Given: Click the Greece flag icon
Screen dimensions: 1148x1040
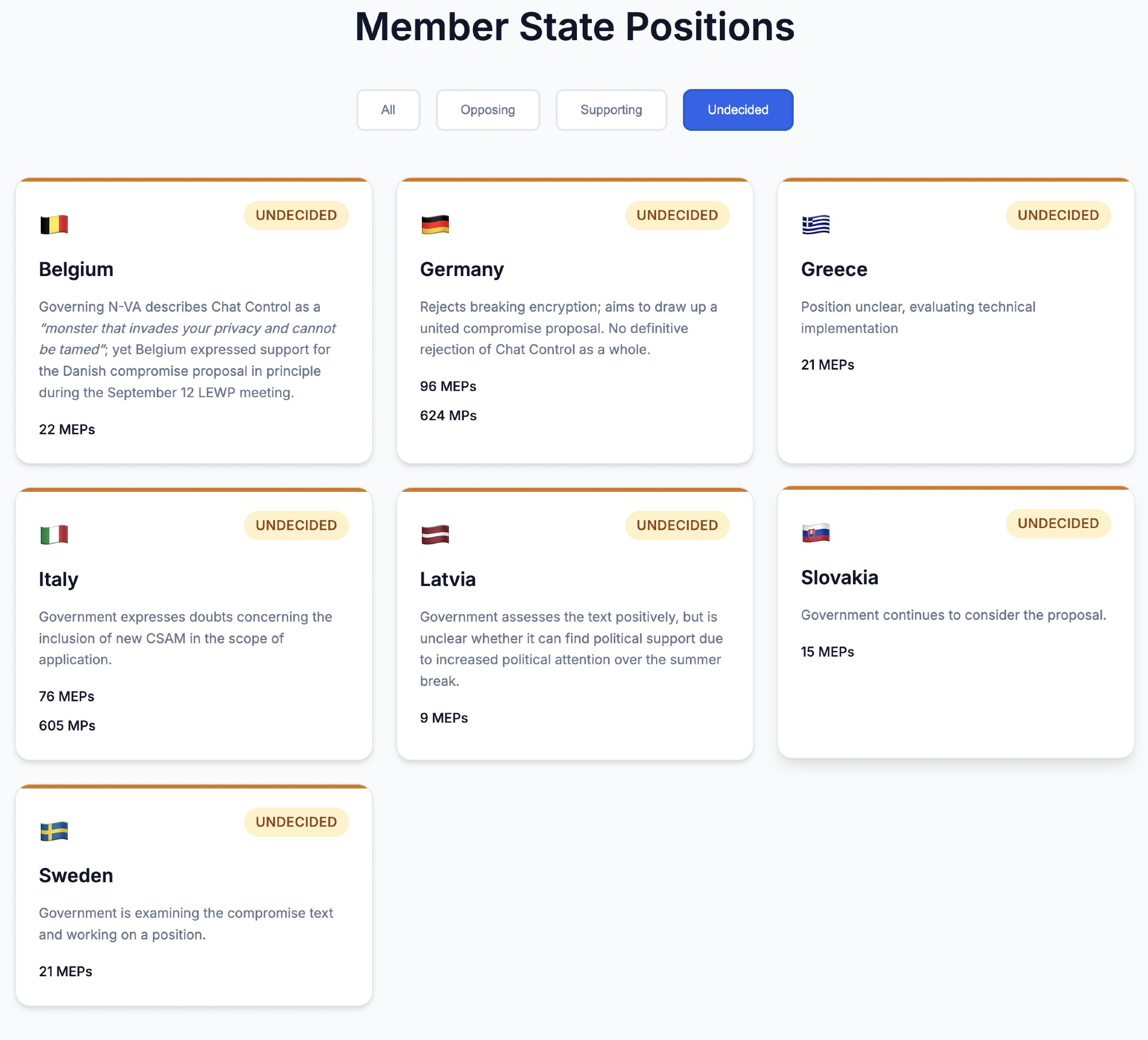Looking at the screenshot, I should pyautogui.click(x=816, y=224).
